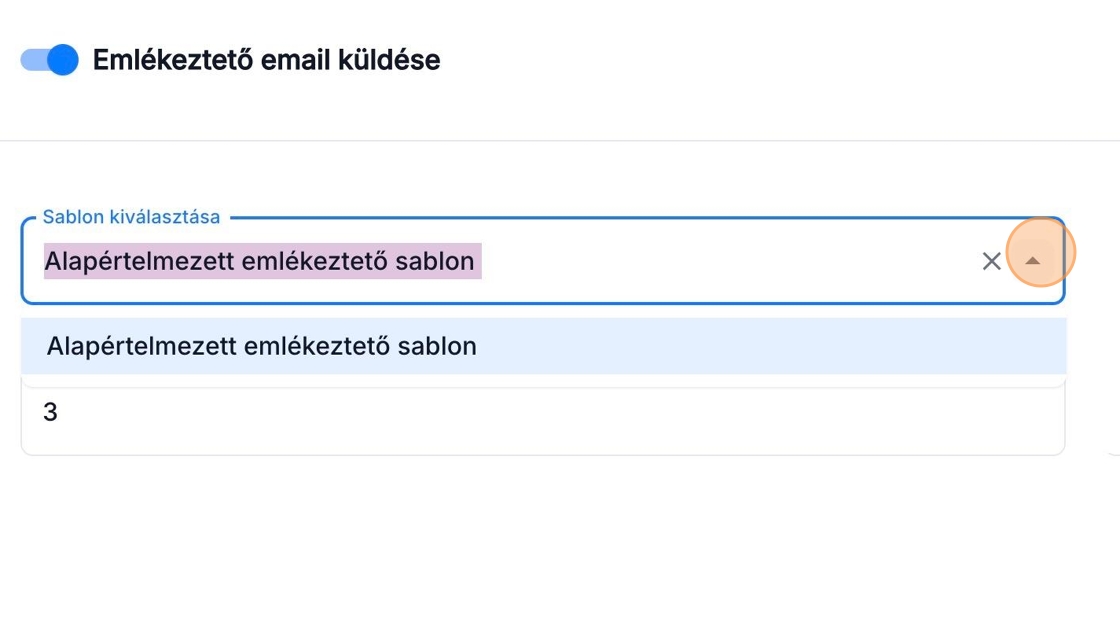Image resolution: width=1120 pixels, height=626 pixels.
Task: Hit the highlighted caret icon in the combo box
Action: click(x=1033, y=261)
